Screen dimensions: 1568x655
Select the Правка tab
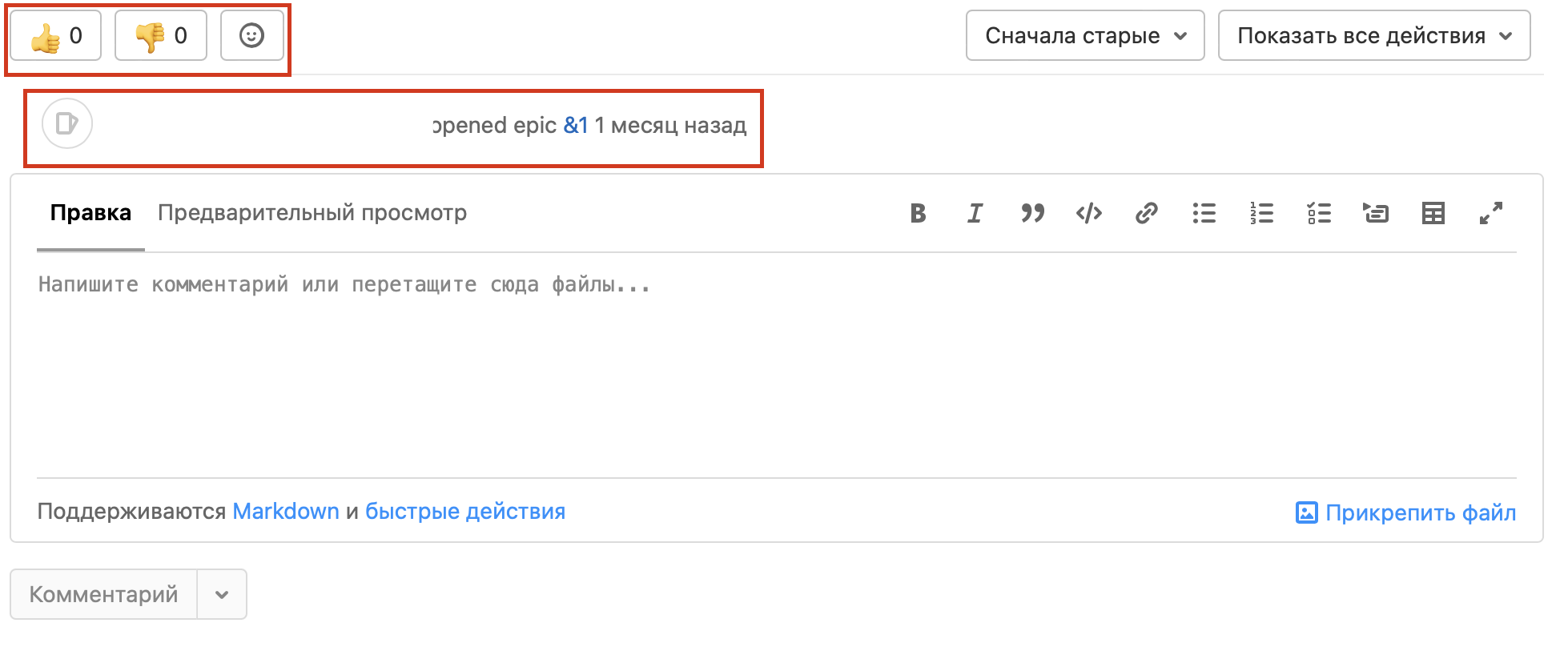tap(90, 213)
